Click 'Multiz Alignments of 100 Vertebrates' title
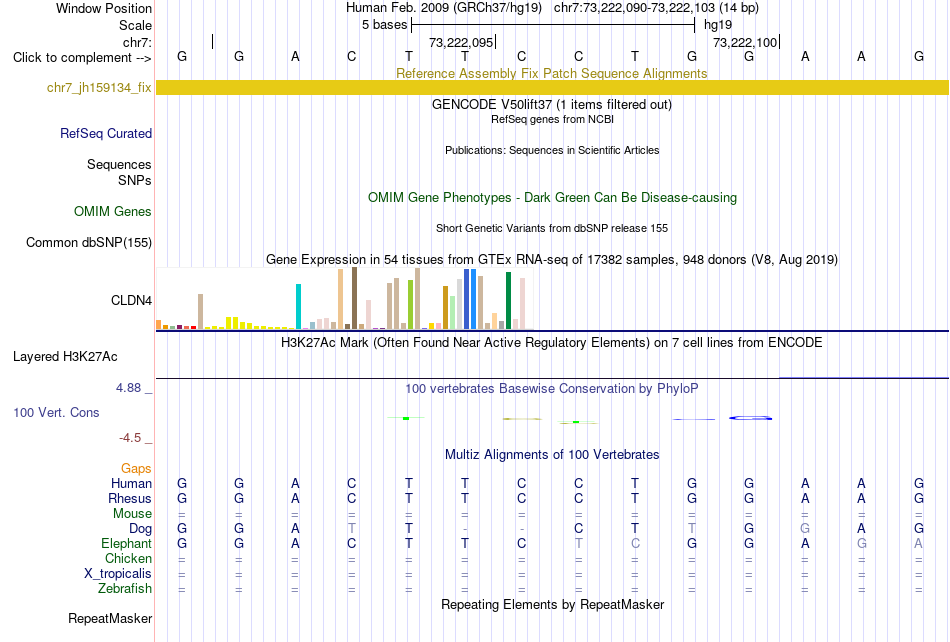Screen dimensions: 950x642 (x=552, y=454)
